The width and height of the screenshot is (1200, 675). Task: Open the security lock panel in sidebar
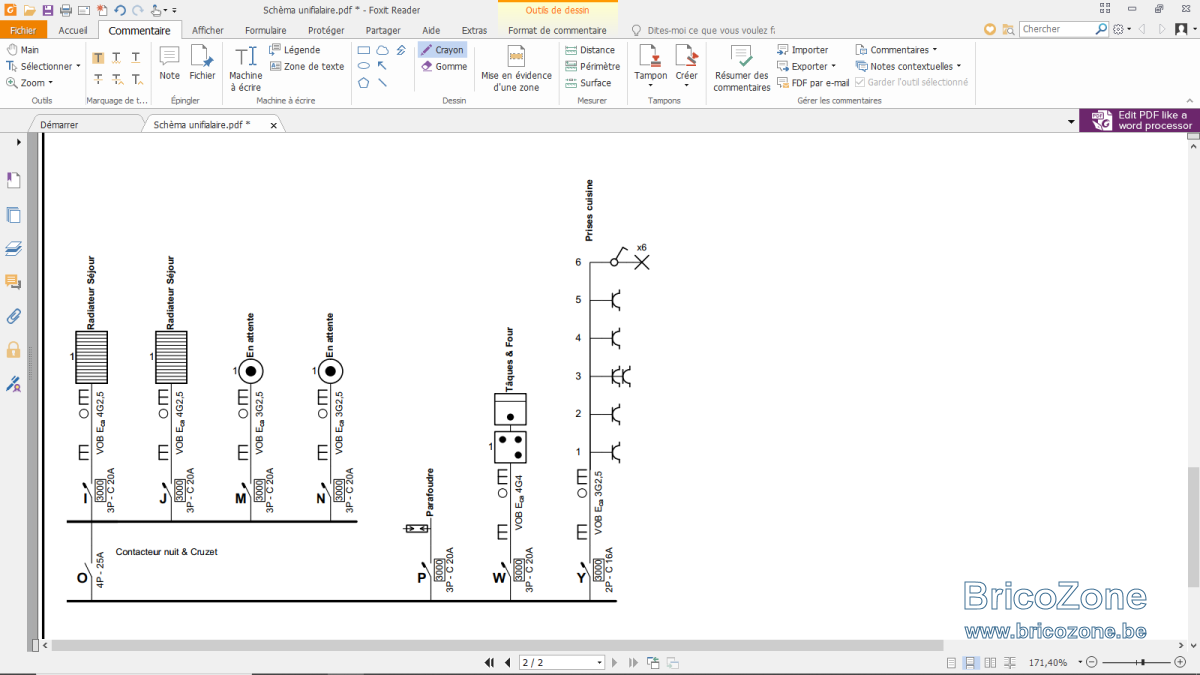tap(14, 350)
